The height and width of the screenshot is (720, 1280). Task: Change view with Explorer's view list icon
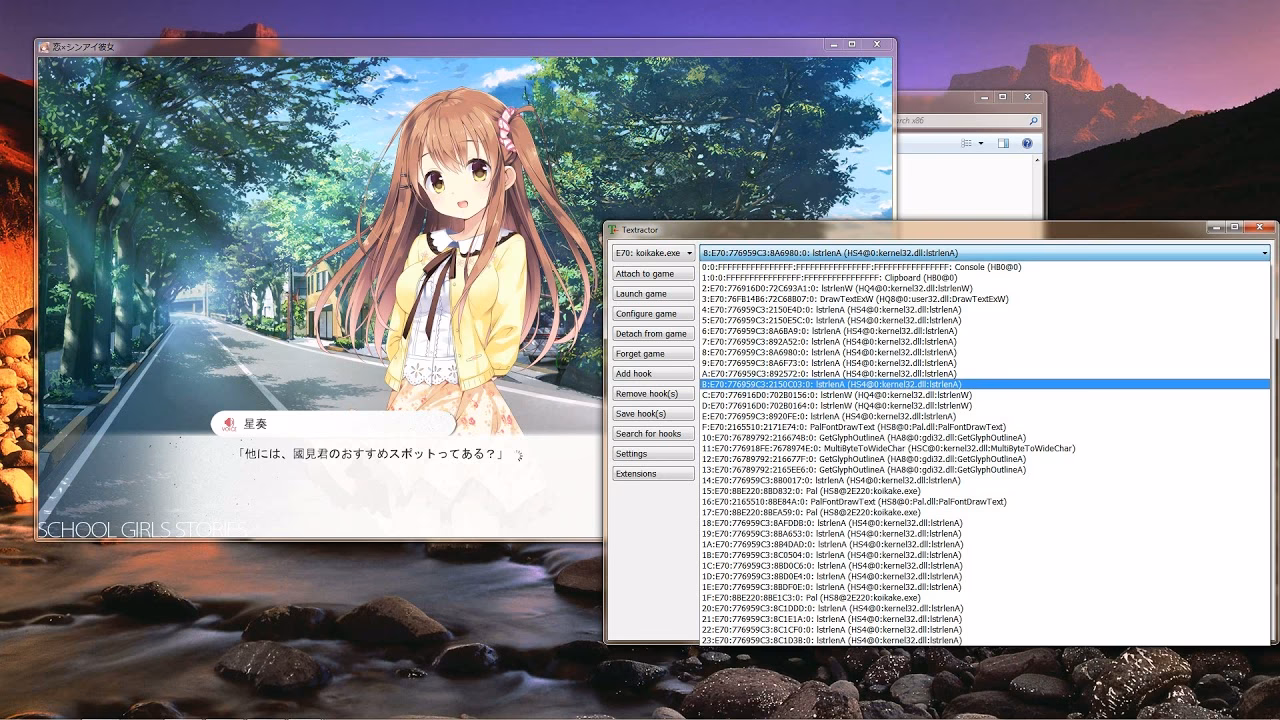(x=966, y=144)
